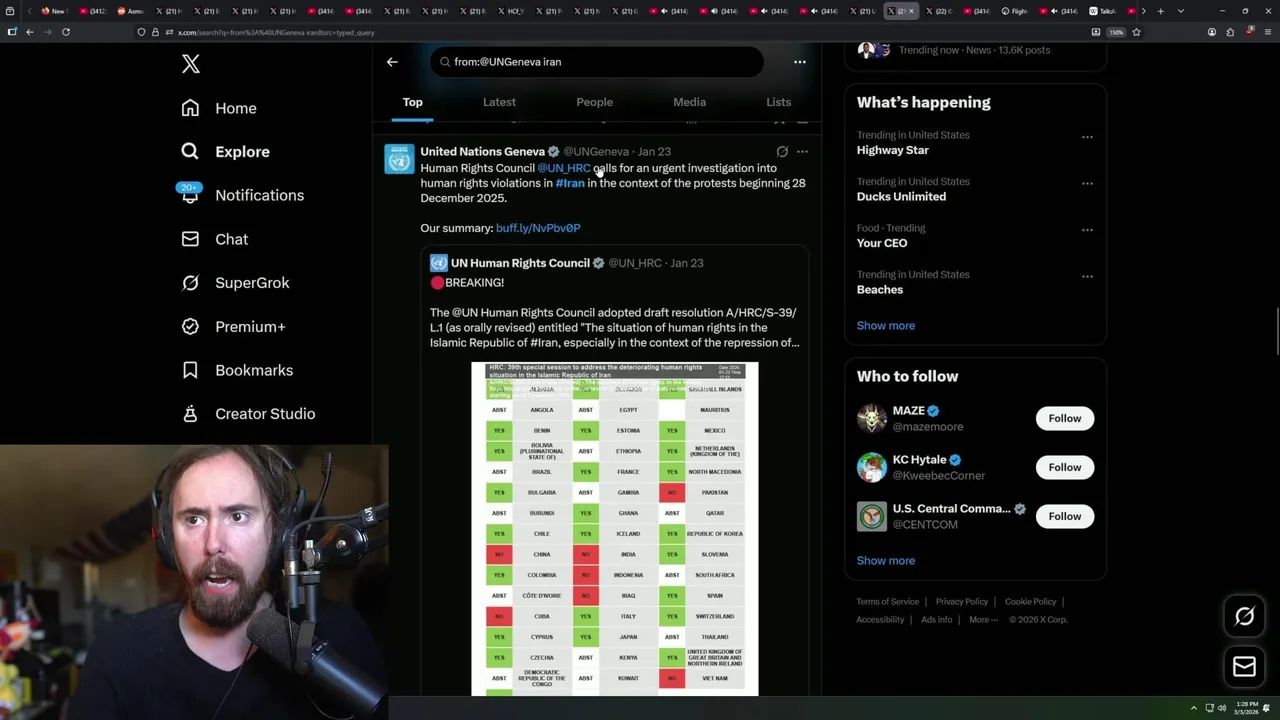Image resolution: width=1280 pixels, height=720 pixels.
Task: Click the Bookmarks ribbon icon
Action: (190, 370)
